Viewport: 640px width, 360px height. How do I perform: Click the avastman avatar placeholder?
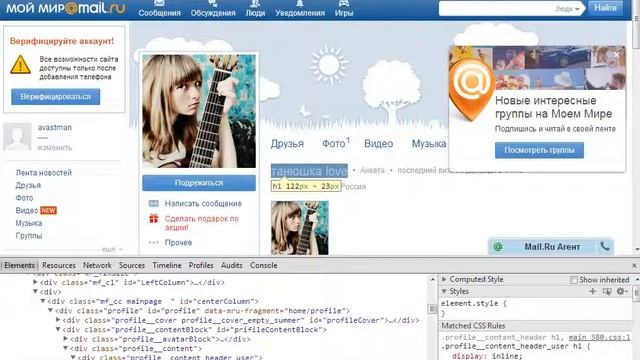click(17, 136)
